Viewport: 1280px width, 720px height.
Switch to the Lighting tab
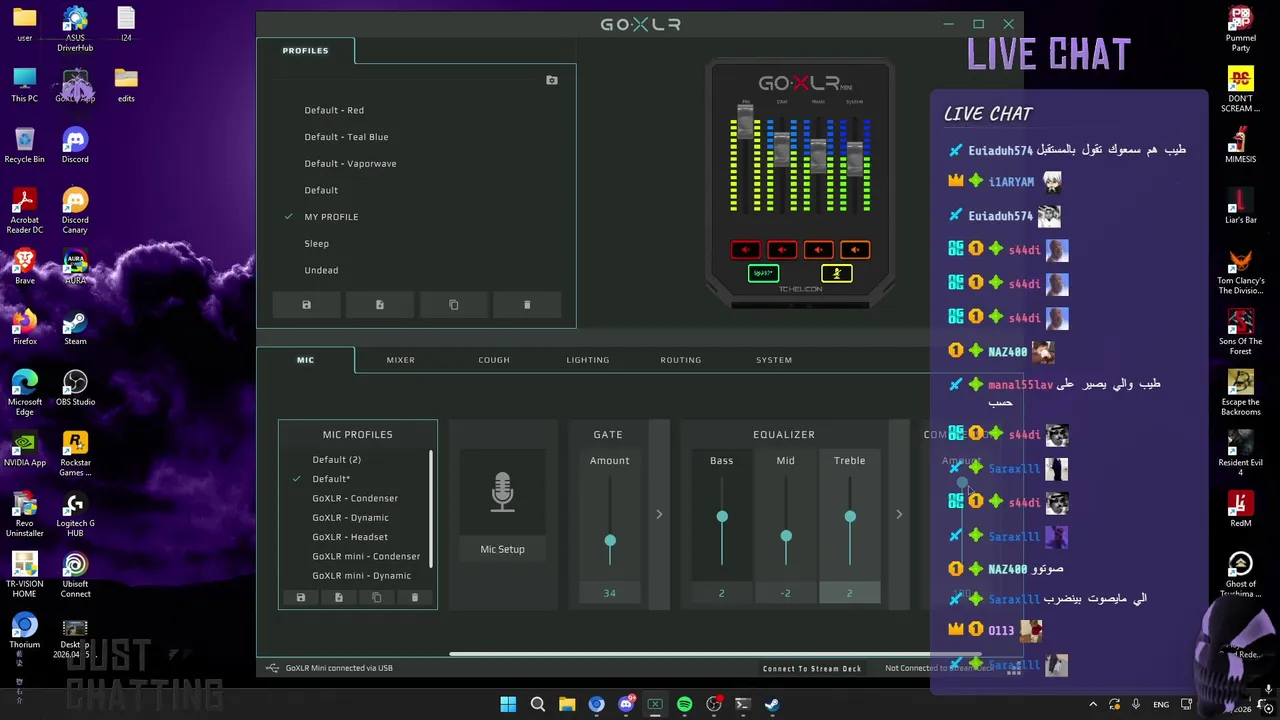[x=587, y=360]
